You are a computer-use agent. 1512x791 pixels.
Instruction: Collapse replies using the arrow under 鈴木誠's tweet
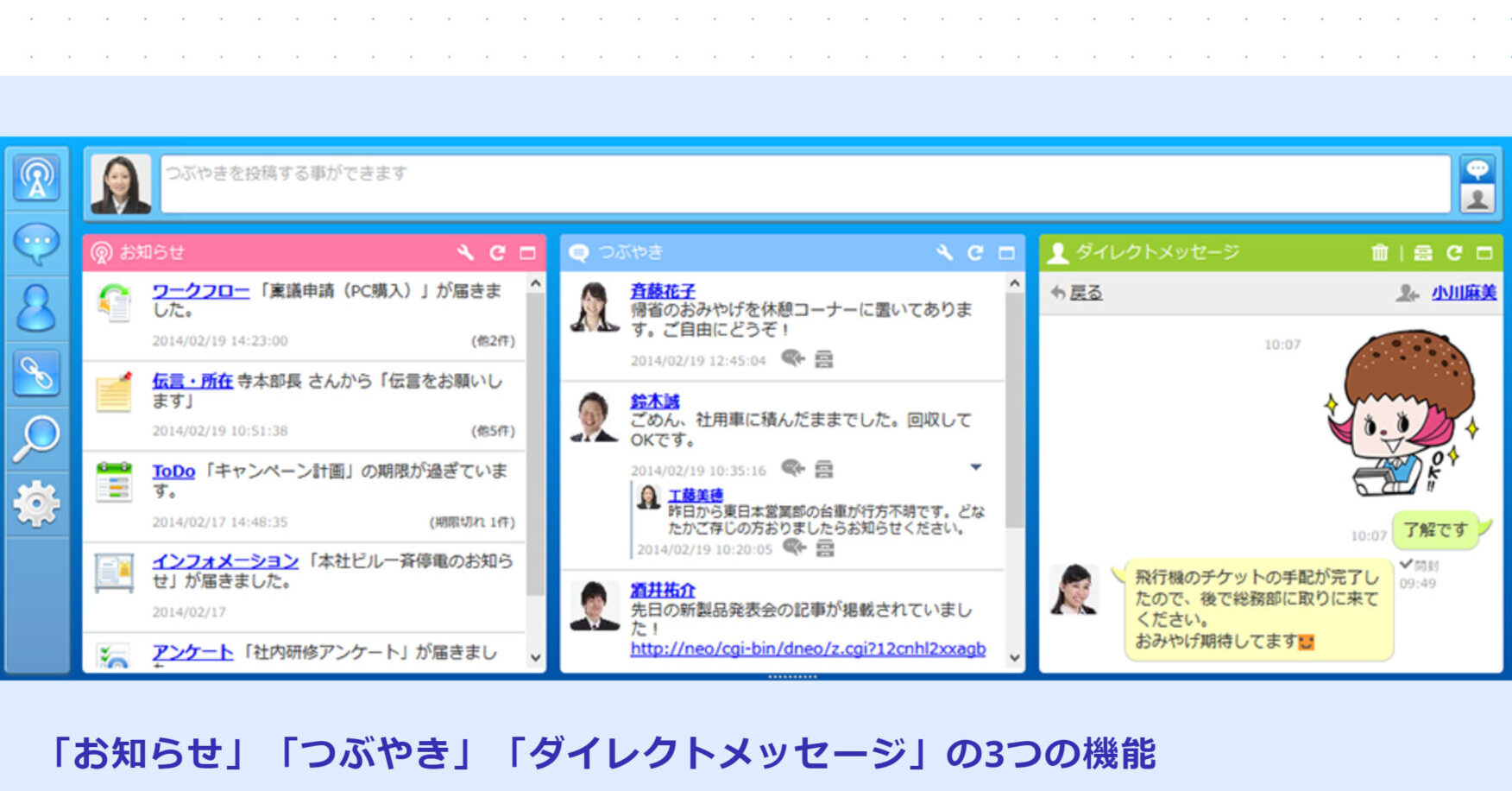point(978,467)
